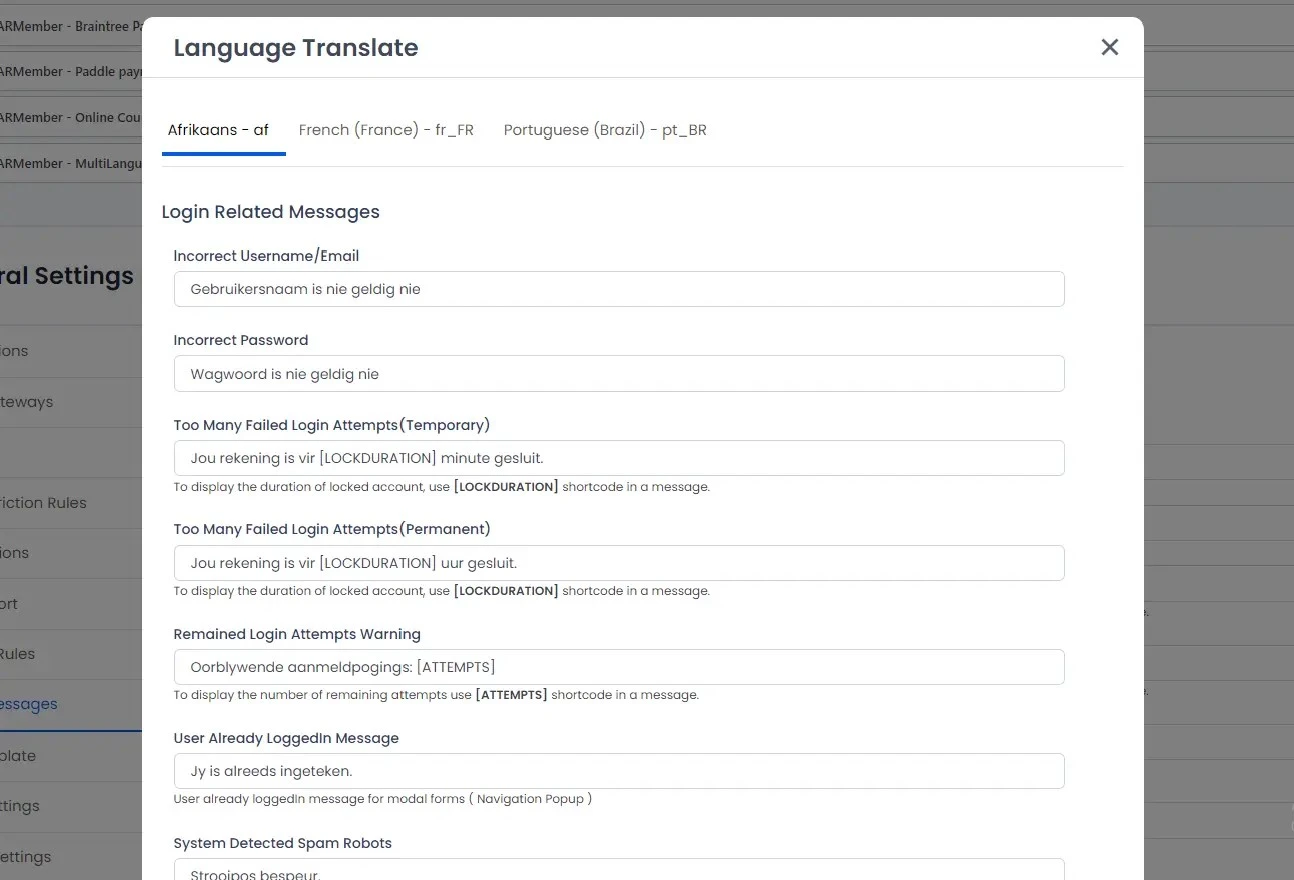Image resolution: width=1294 pixels, height=880 pixels.
Task: Focus the Incorrect Password text field
Action: (x=618, y=374)
